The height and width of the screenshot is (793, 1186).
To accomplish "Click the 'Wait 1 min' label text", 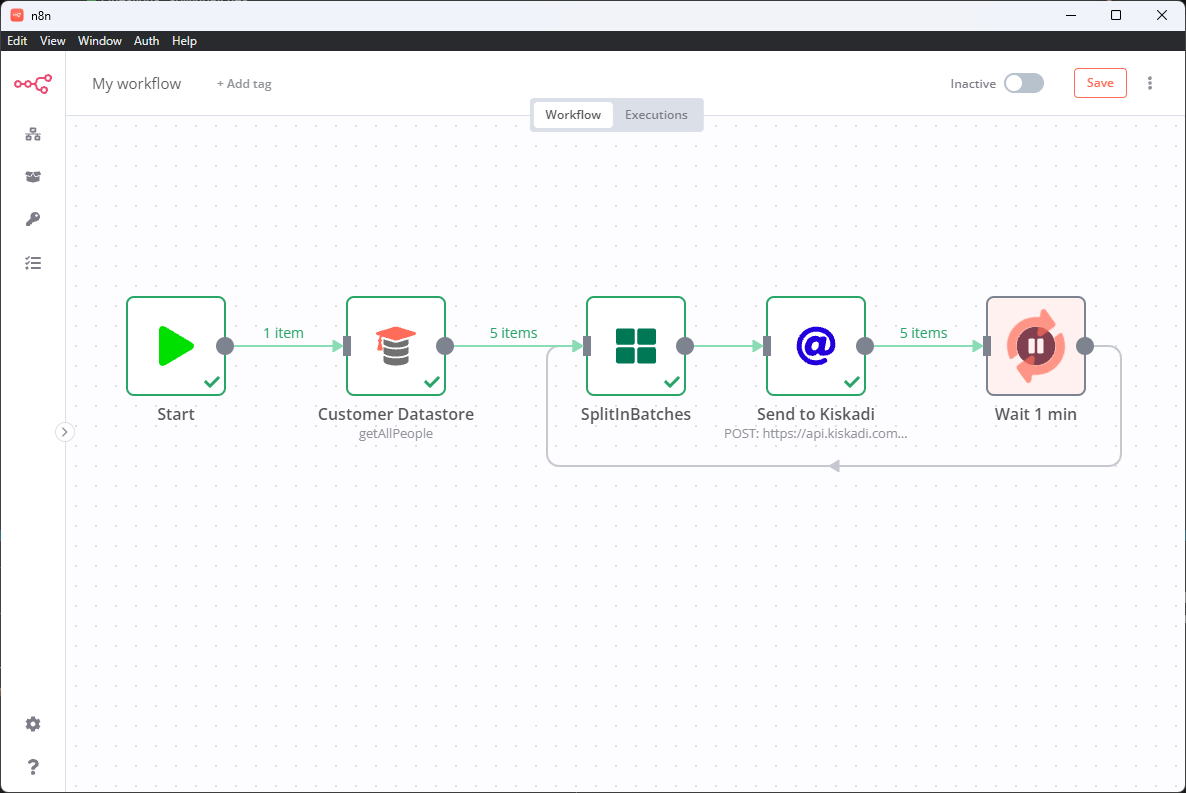I will tap(1035, 414).
